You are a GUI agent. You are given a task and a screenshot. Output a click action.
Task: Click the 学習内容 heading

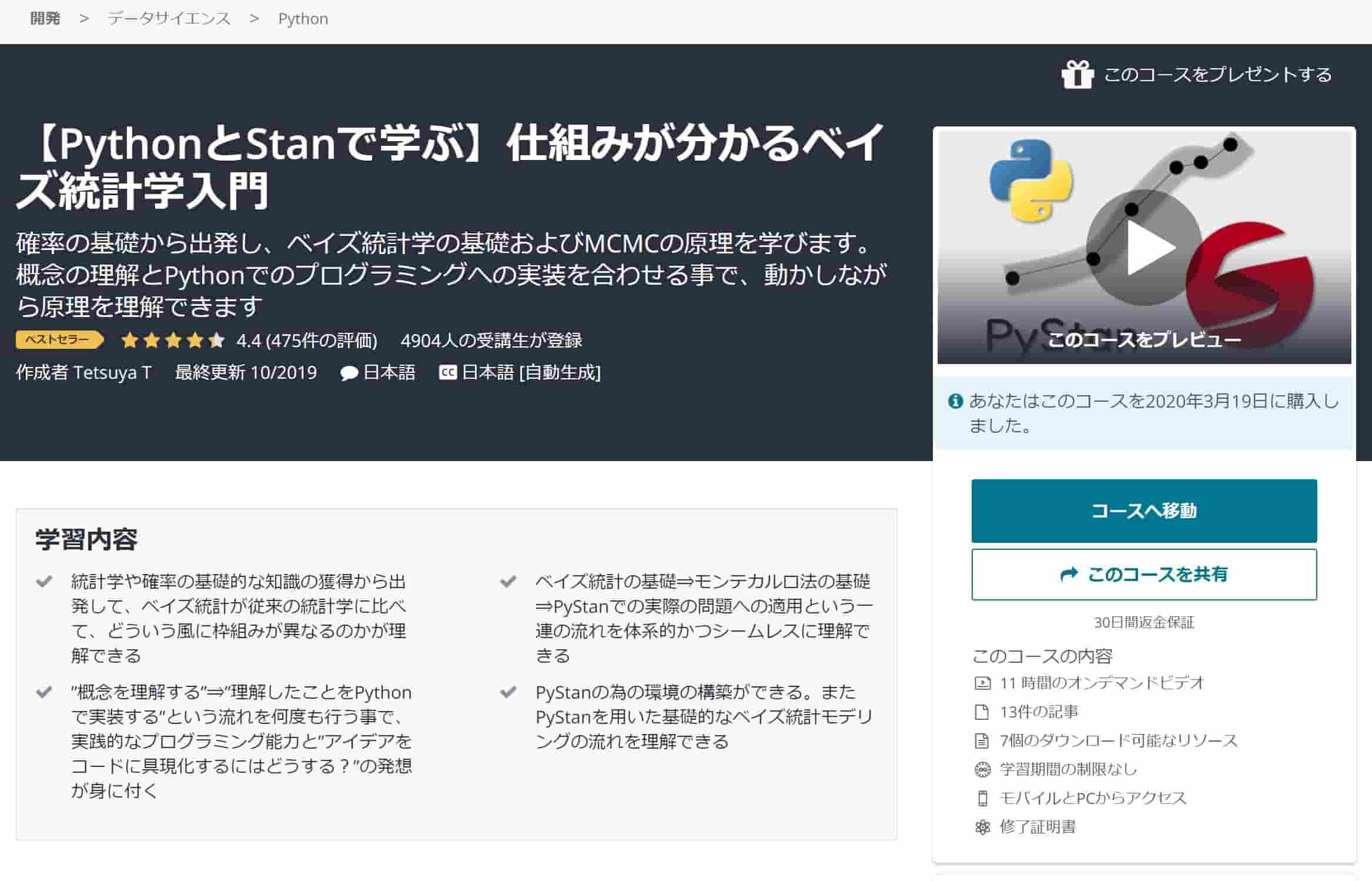pos(86,539)
